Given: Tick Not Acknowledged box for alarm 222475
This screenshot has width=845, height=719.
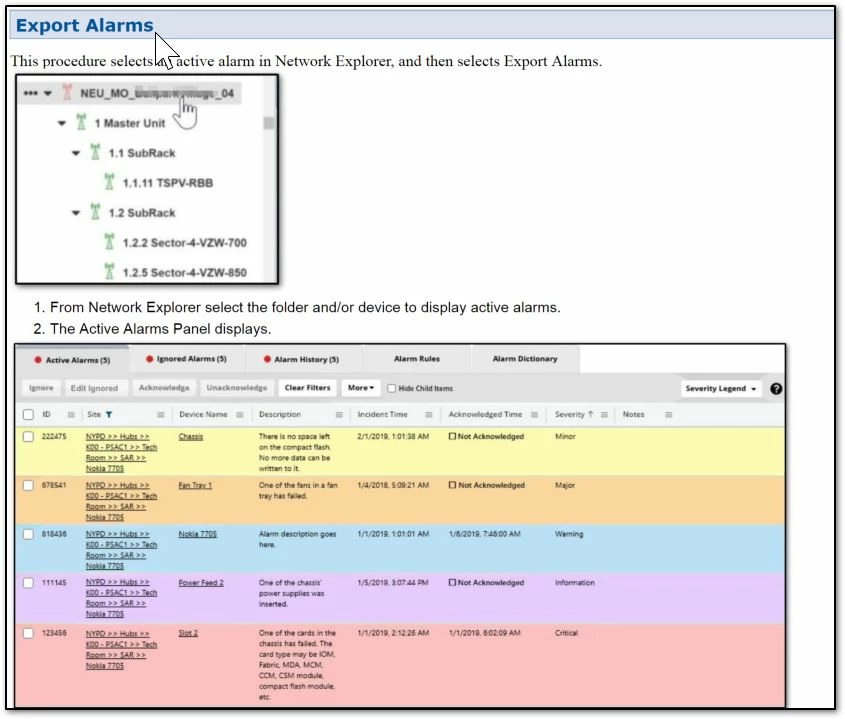Looking at the screenshot, I should 452,437.
